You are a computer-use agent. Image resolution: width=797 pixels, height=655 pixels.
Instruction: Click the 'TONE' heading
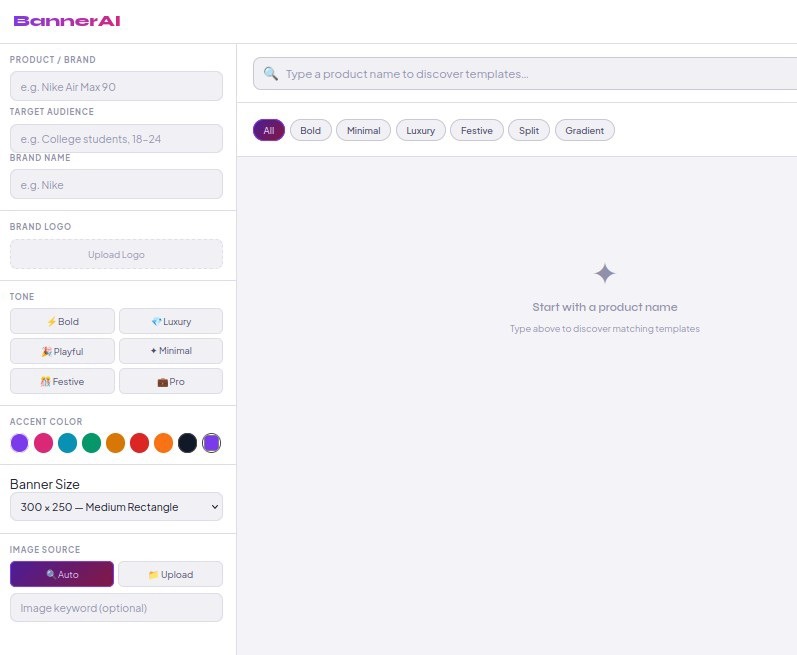22,296
